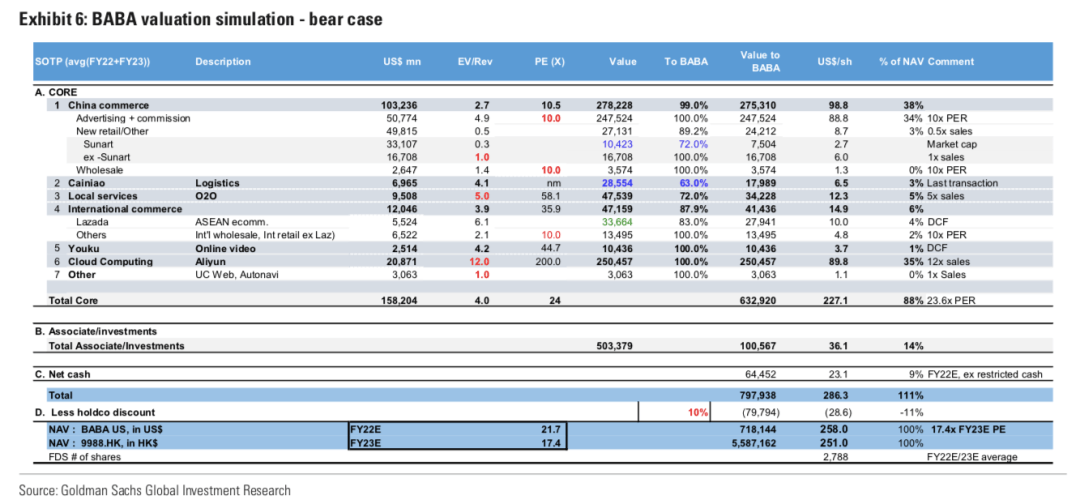Select the 'Sunart' row label
The image size is (1080, 504).
[x=100, y=144]
